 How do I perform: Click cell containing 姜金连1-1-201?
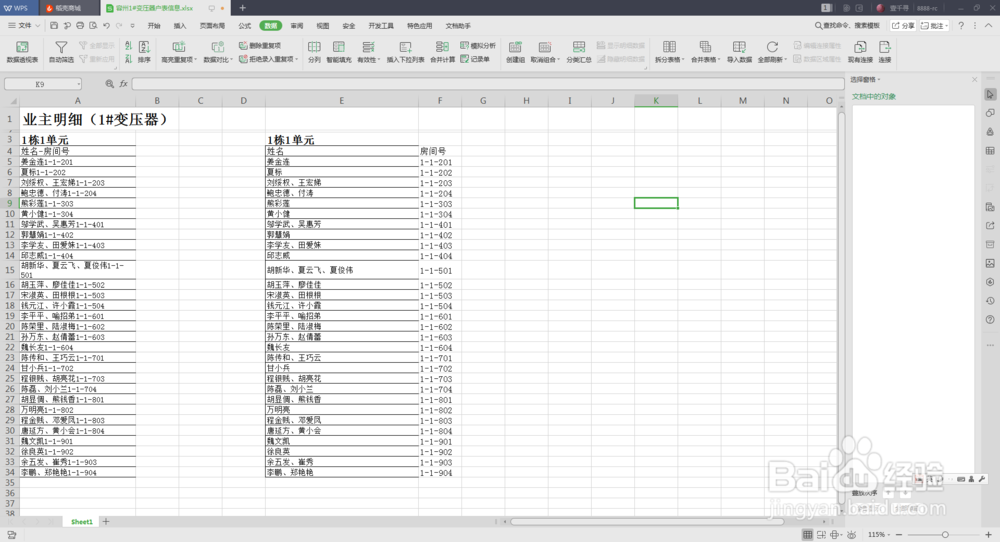[77, 162]
